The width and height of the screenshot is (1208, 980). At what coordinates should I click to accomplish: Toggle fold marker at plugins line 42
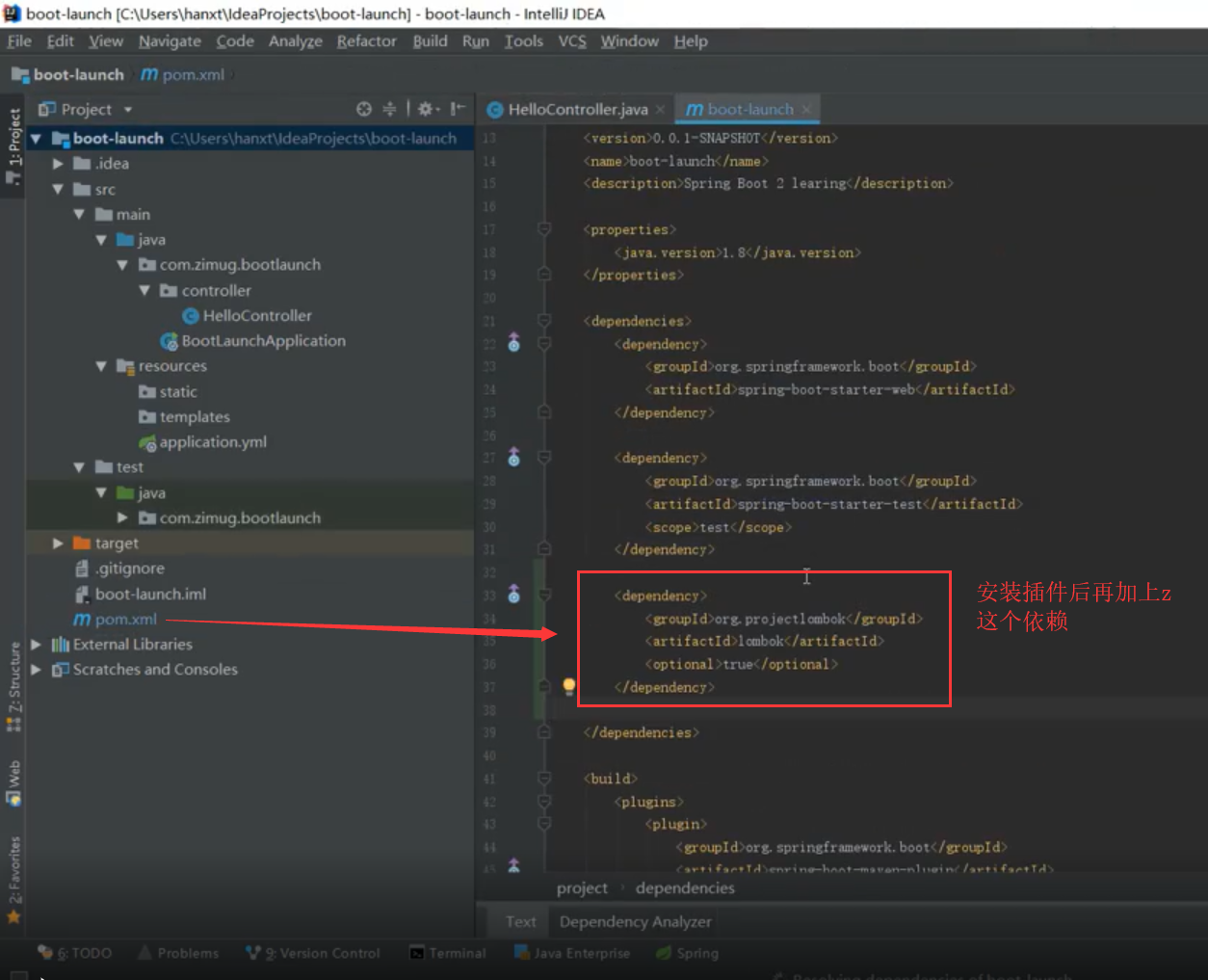tap(544, 802)
